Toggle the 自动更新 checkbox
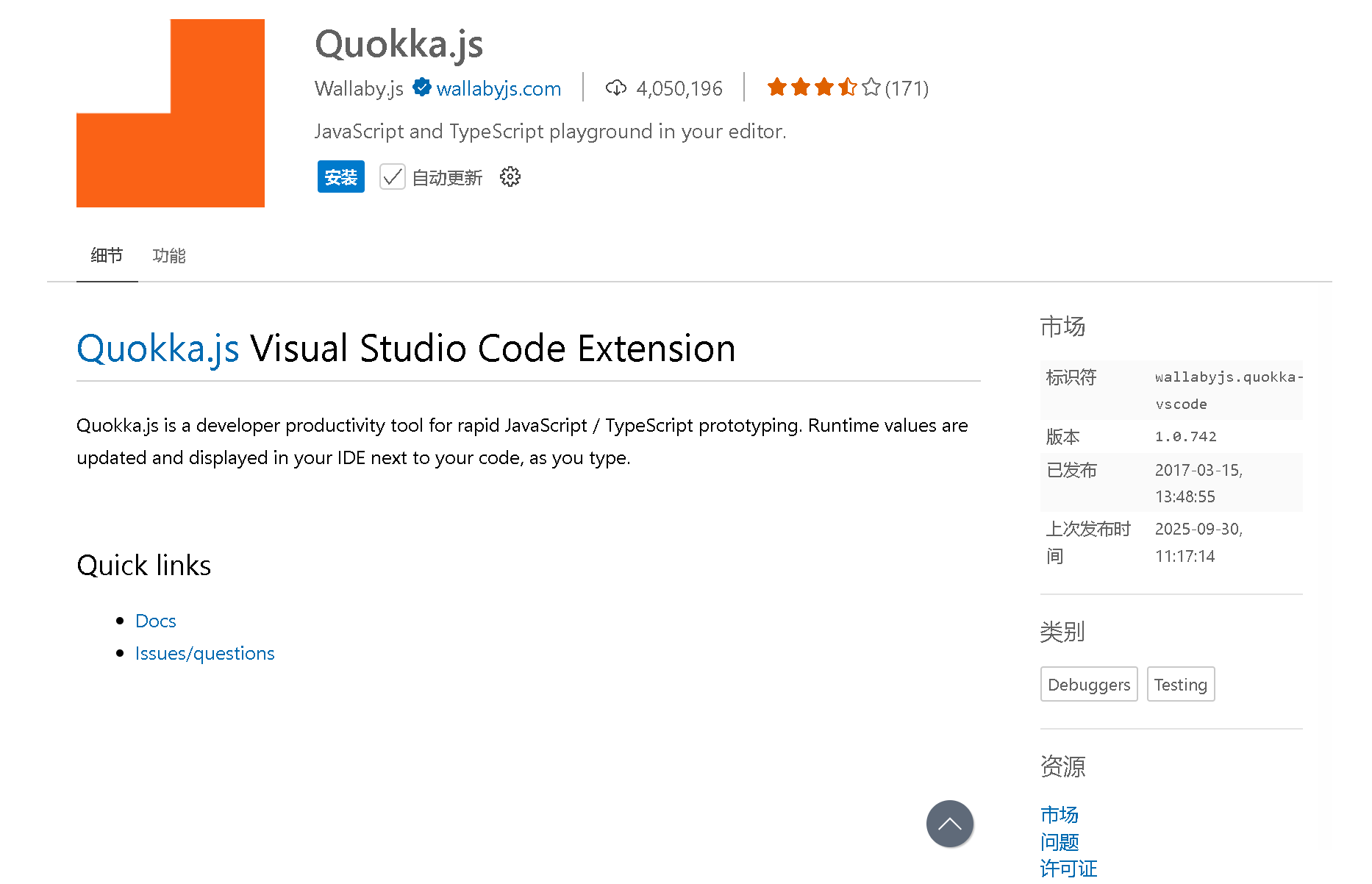The height and width of the screenshot is (884, 1372). 392,177
